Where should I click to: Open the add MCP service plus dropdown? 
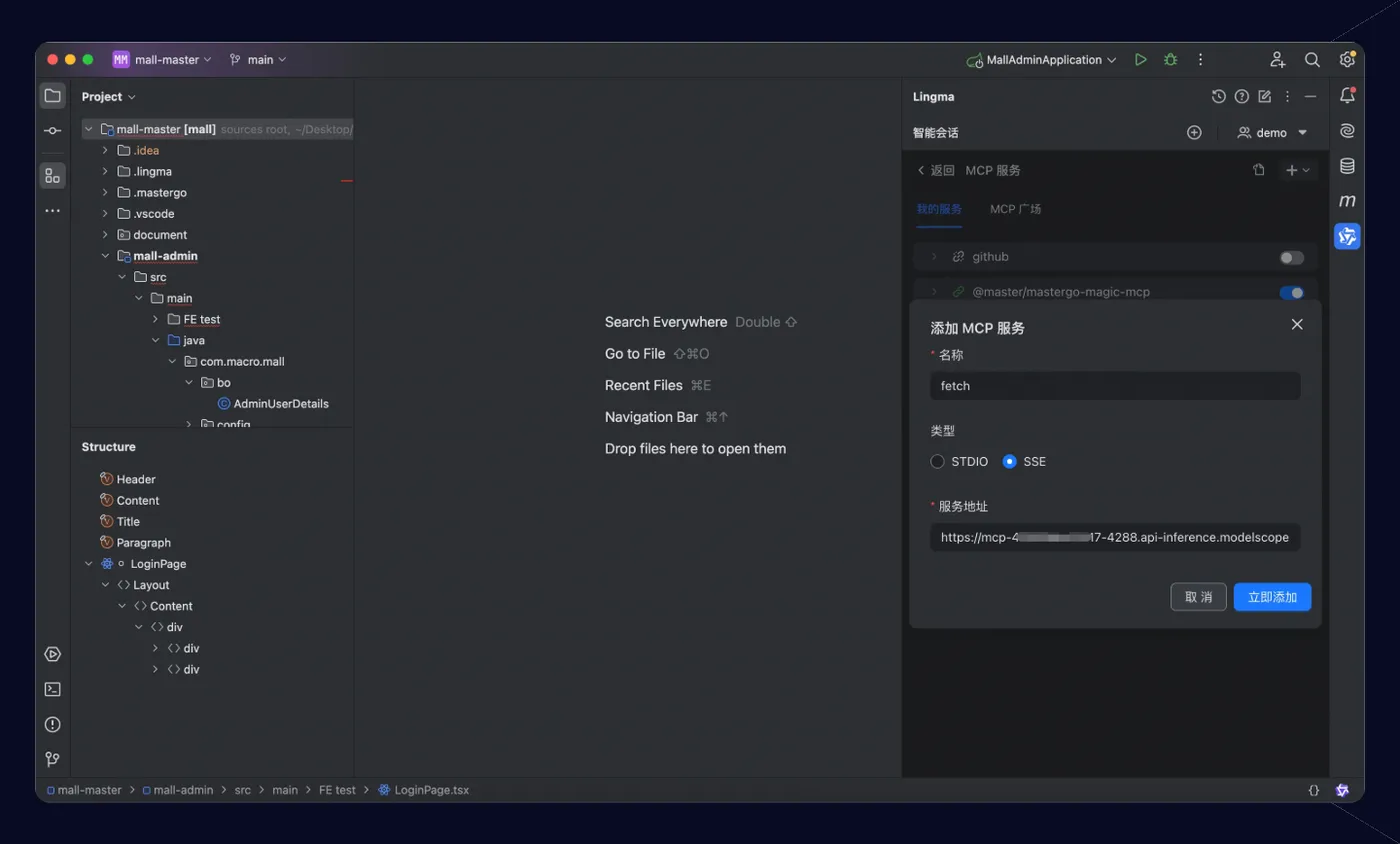point(1298,170)
